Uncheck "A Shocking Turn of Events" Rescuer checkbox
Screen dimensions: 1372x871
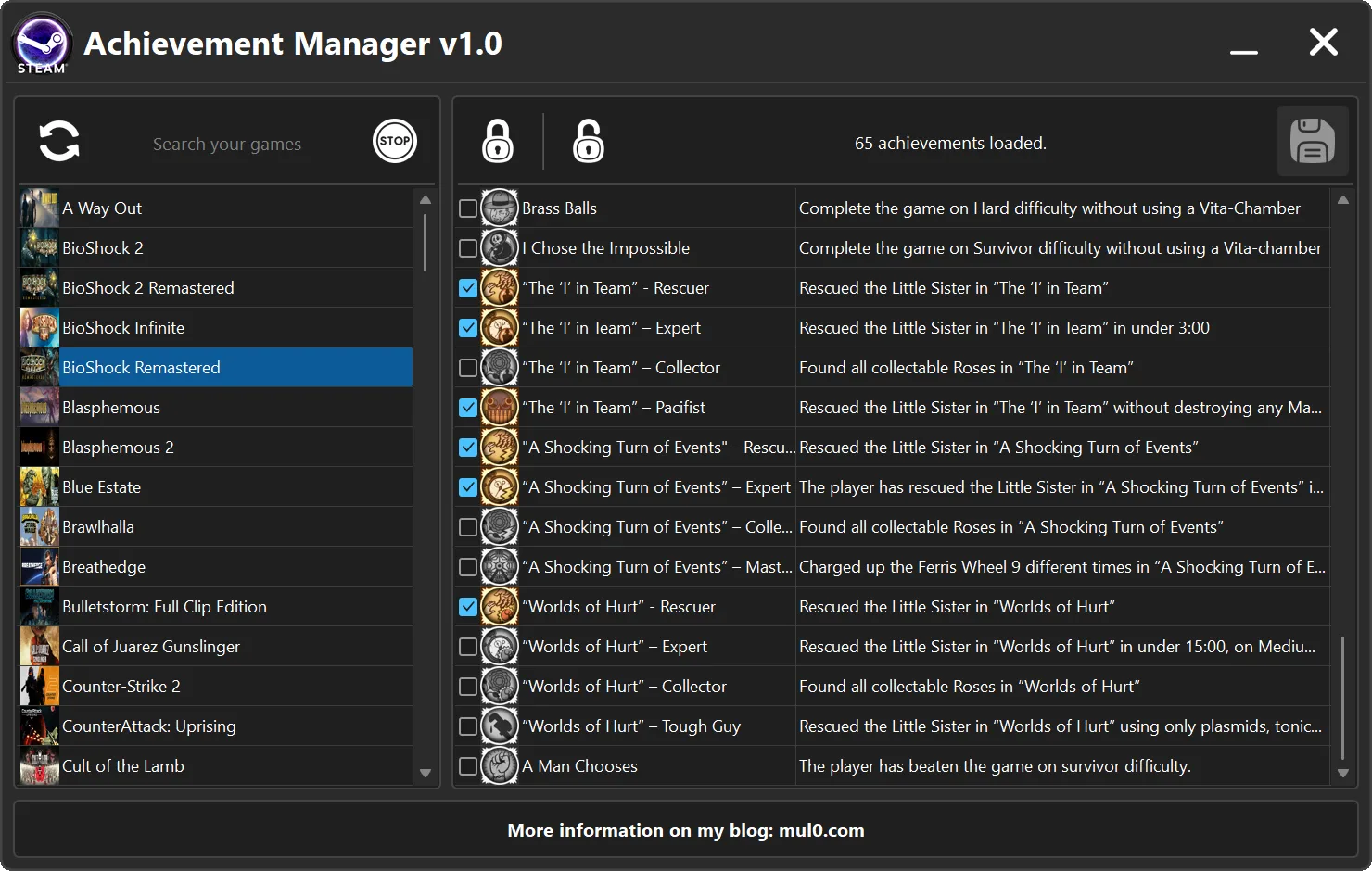[x=468, y=448]
